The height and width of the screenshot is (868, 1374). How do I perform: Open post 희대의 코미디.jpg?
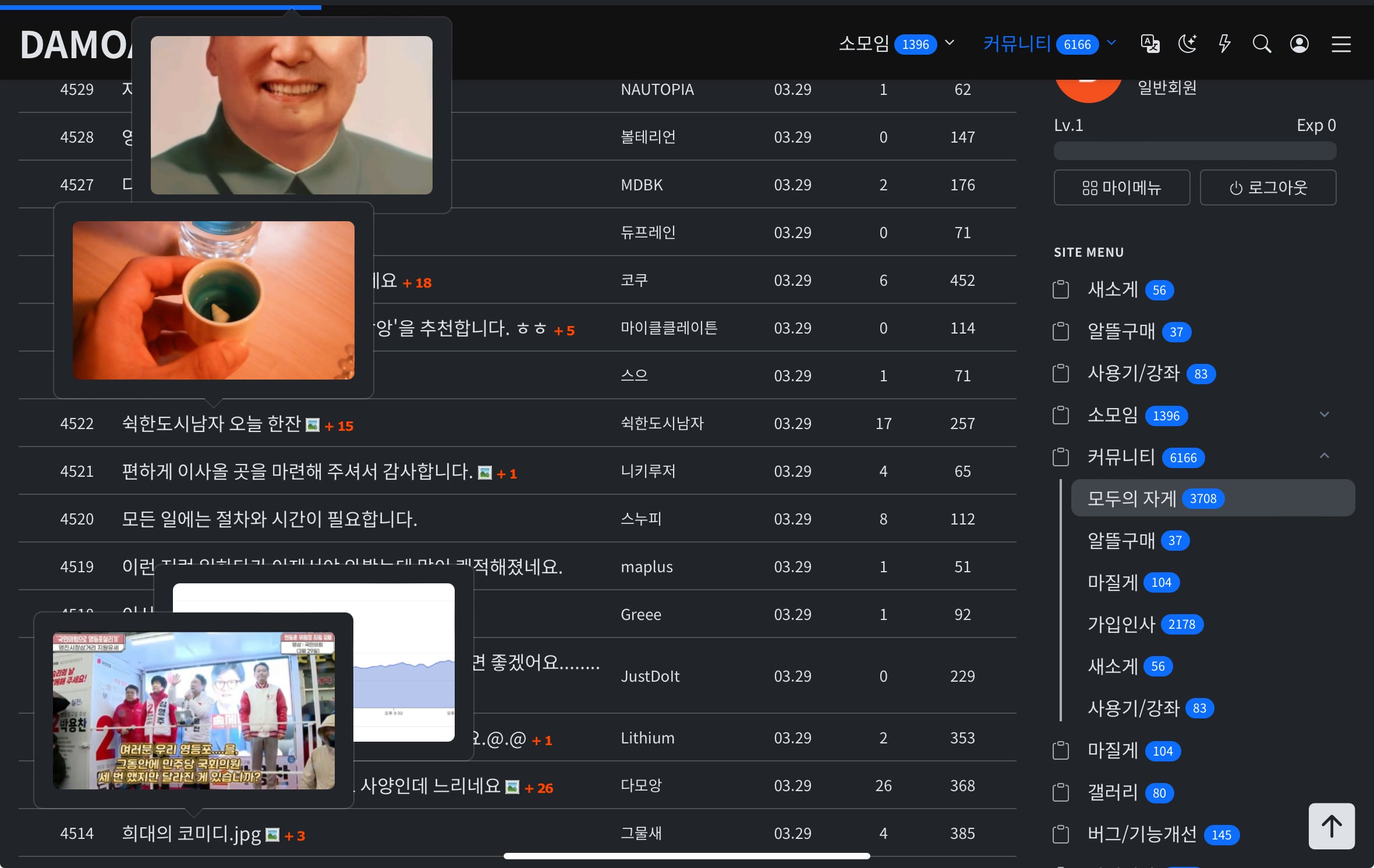(x=191, y=833)
